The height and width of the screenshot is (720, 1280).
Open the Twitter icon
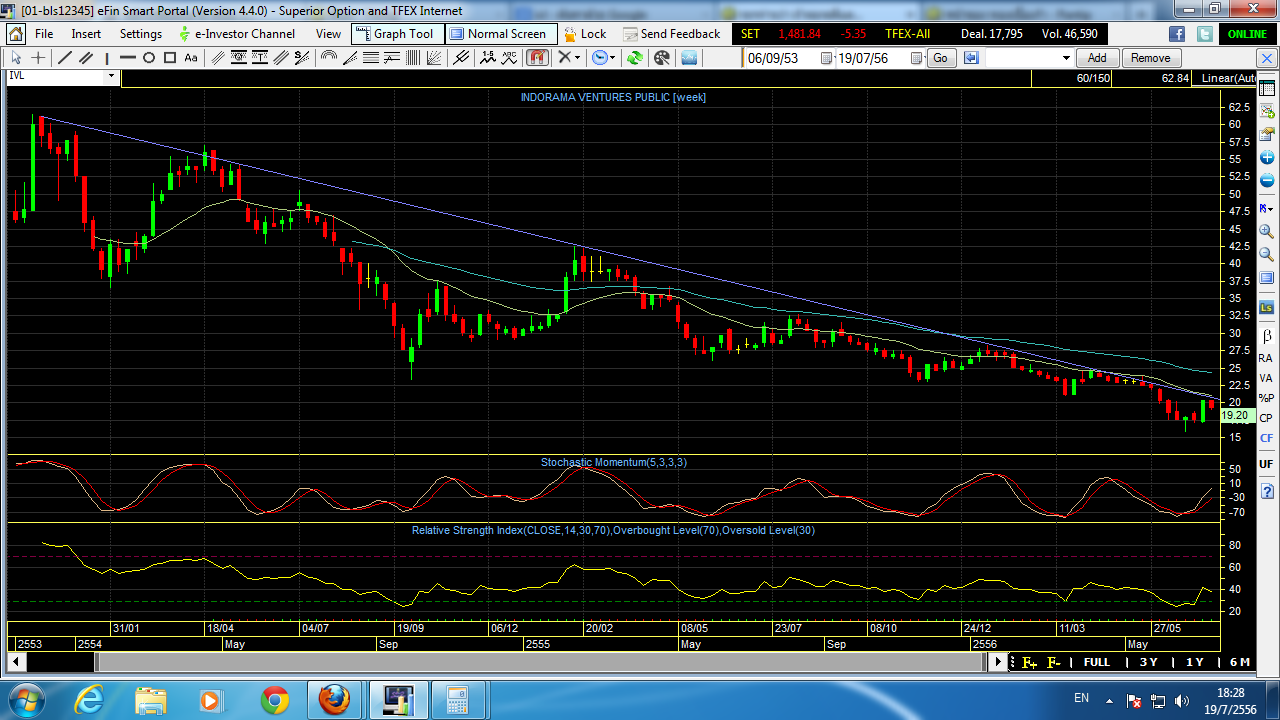(x=1205, y=33)
